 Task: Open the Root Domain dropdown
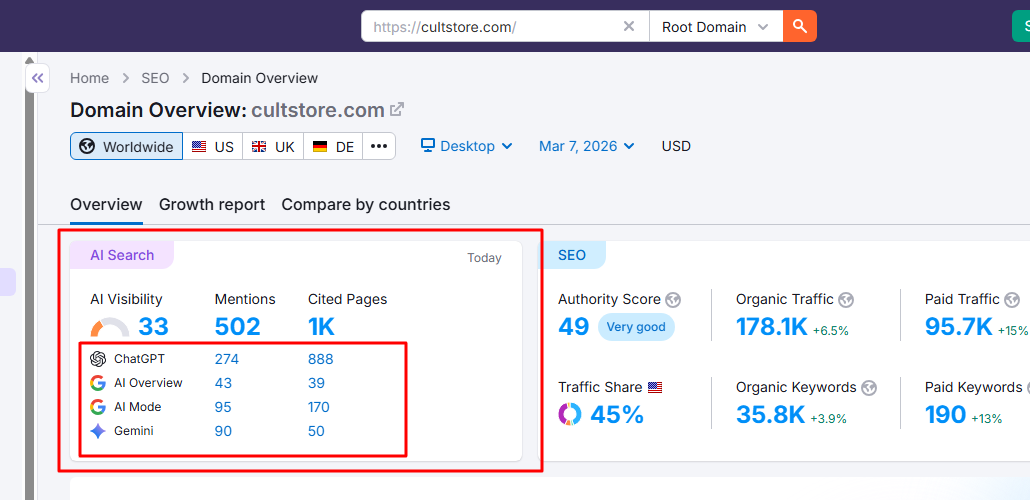pos(715,27)
